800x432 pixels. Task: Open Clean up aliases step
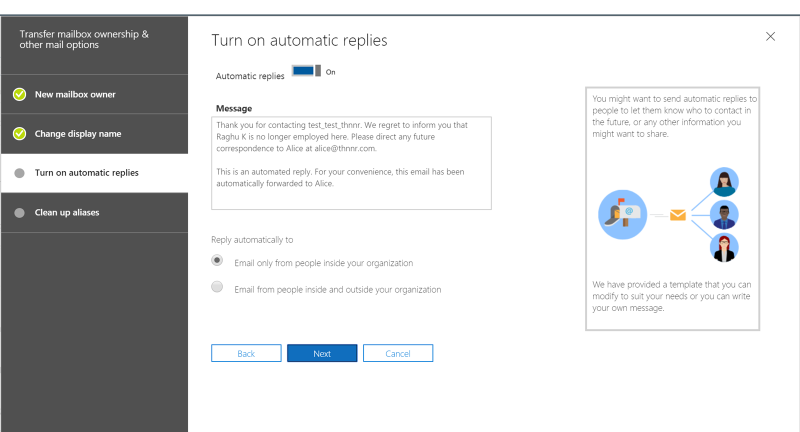coord(67,212)
